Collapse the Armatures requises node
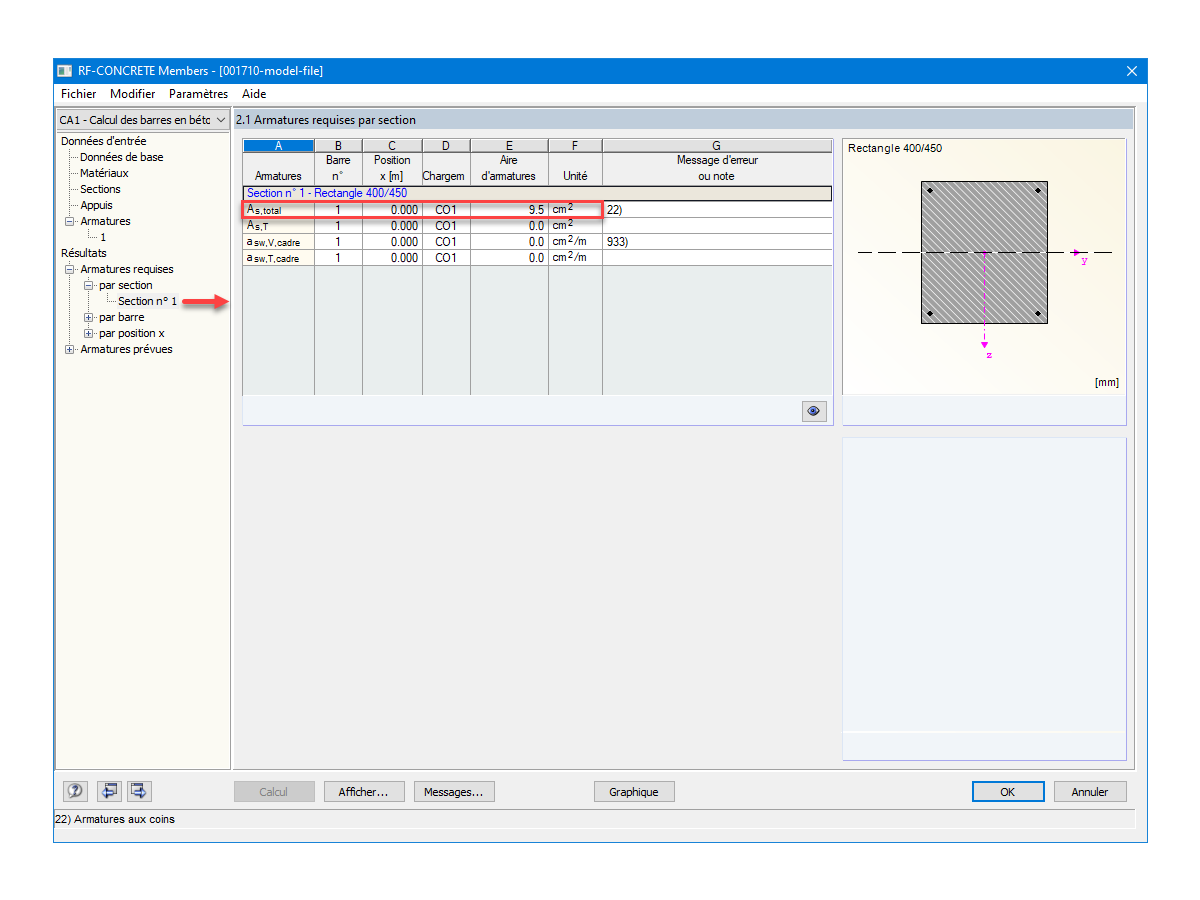1200x900 pixels. pyautogui.click(x=70, y=269)
